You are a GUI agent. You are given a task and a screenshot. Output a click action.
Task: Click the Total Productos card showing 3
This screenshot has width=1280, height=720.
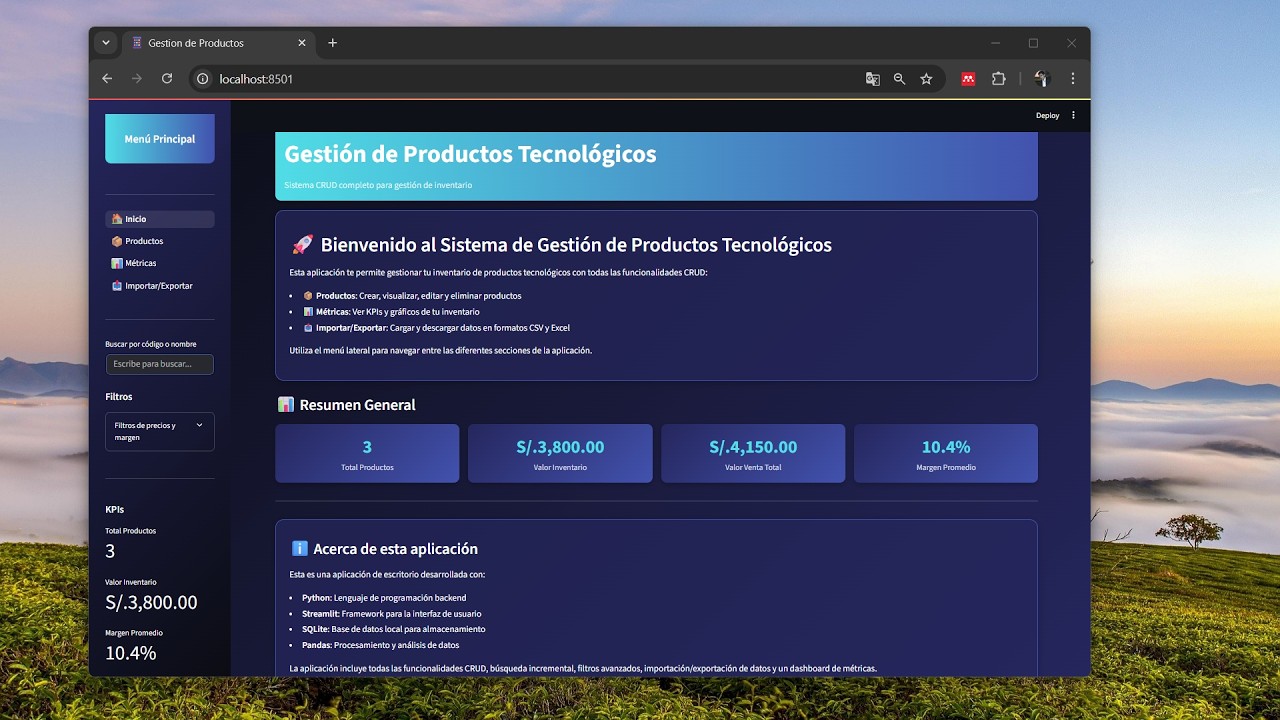coord(367,453)
